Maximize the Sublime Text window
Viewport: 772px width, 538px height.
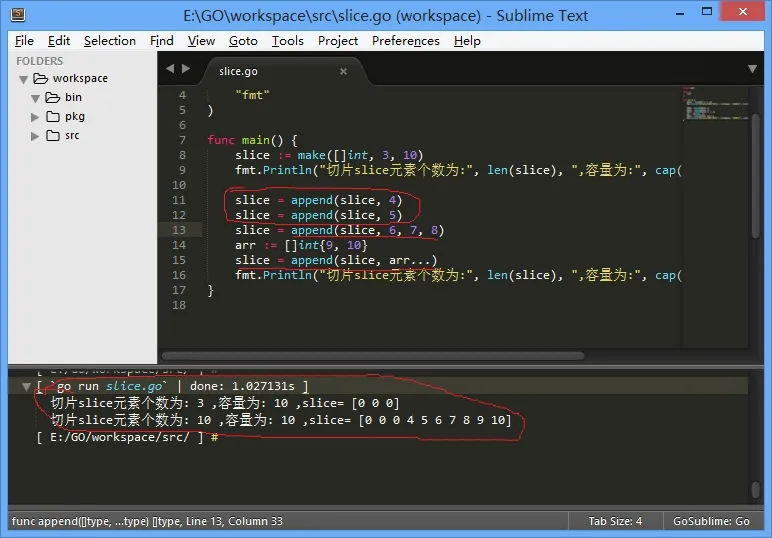point(707,12)
